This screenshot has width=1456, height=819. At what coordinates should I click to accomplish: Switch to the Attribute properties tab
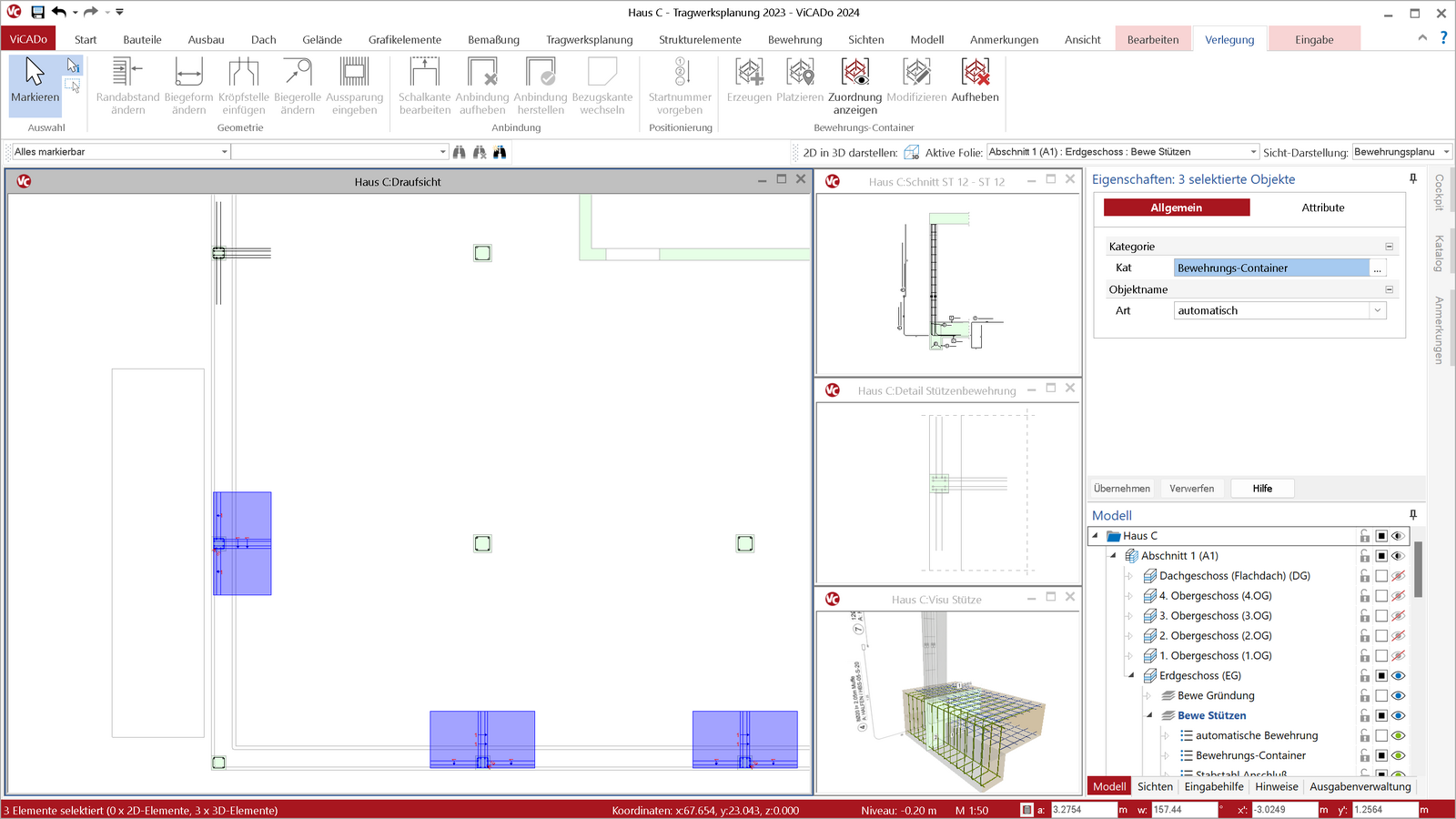[x=1322, y=207]
